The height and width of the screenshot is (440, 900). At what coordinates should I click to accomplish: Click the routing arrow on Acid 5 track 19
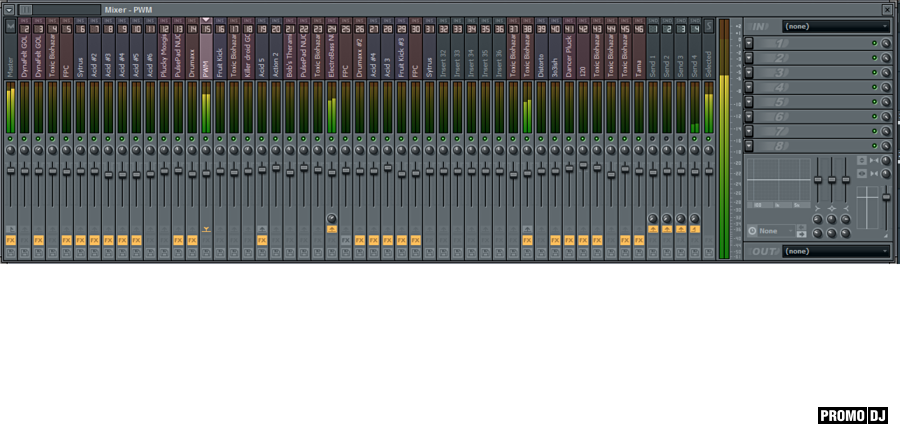point(262,229)
